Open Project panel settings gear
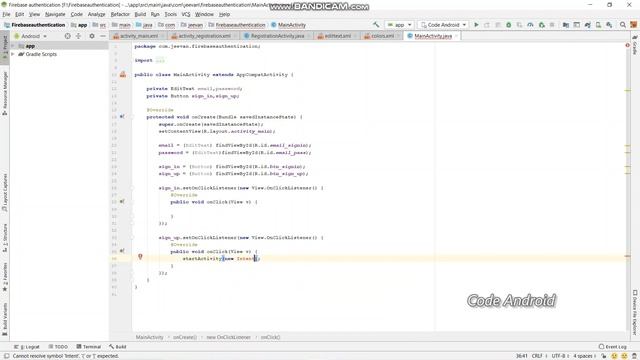640x360 pixels. (x=92, y=36)
